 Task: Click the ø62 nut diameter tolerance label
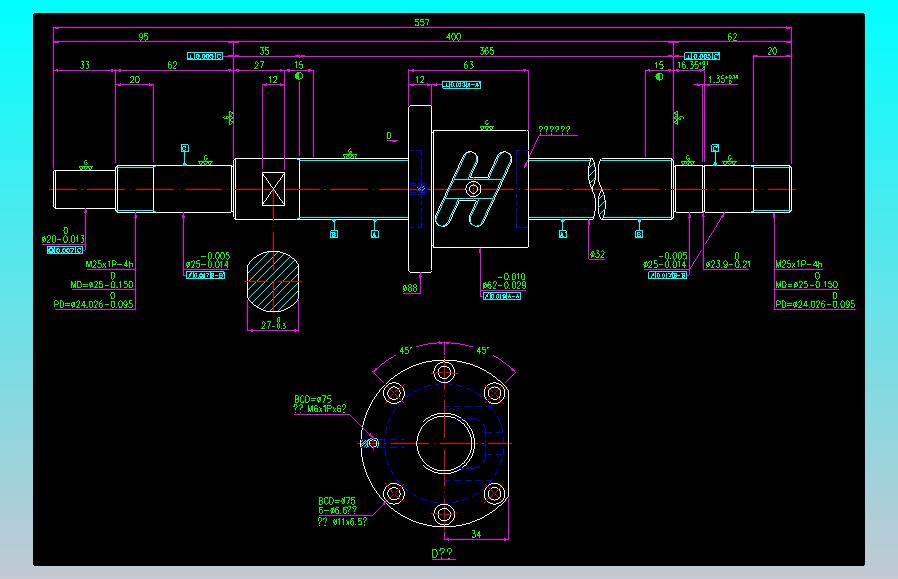[x=504, y=281]
